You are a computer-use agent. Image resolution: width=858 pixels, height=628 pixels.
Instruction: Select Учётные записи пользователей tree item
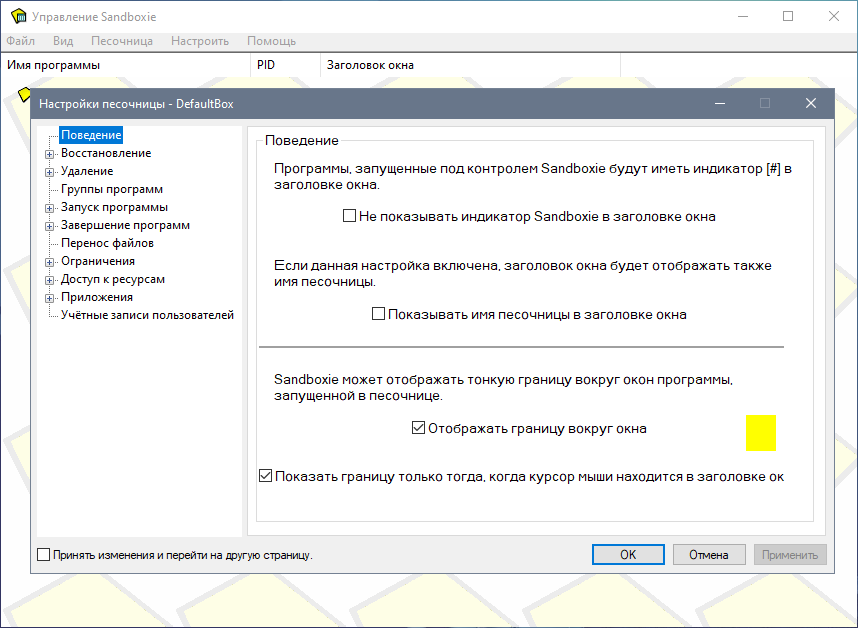[147, 315]
